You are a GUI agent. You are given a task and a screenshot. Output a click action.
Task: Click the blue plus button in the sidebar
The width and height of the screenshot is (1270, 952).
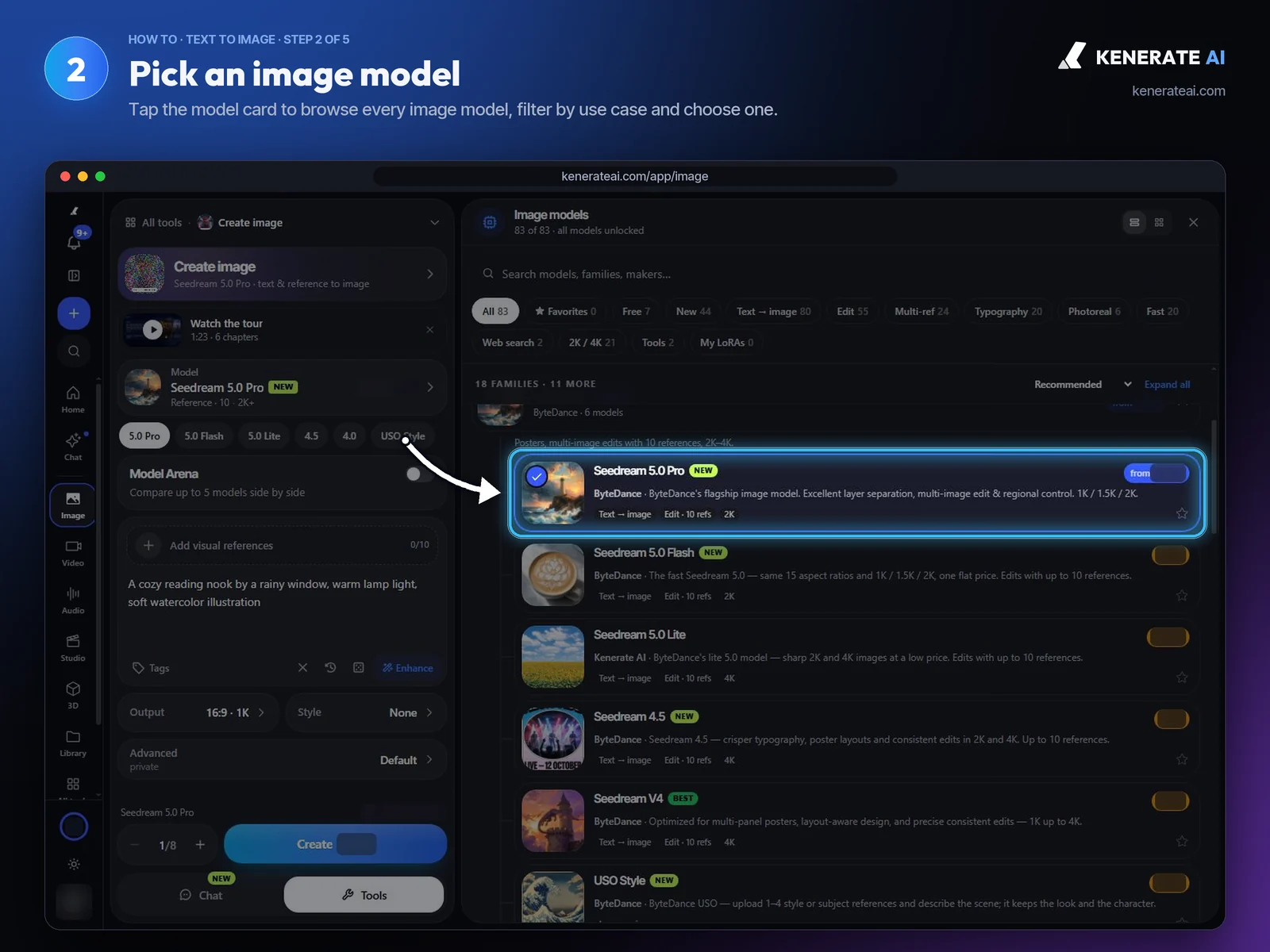pos(74,313)
